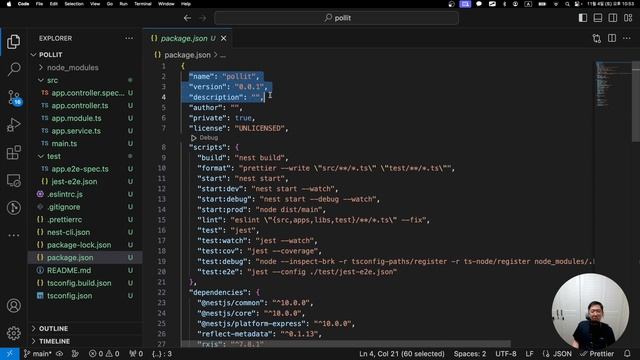Open the Remote Explorer view
640x360 pixels.
coord(13,180)
